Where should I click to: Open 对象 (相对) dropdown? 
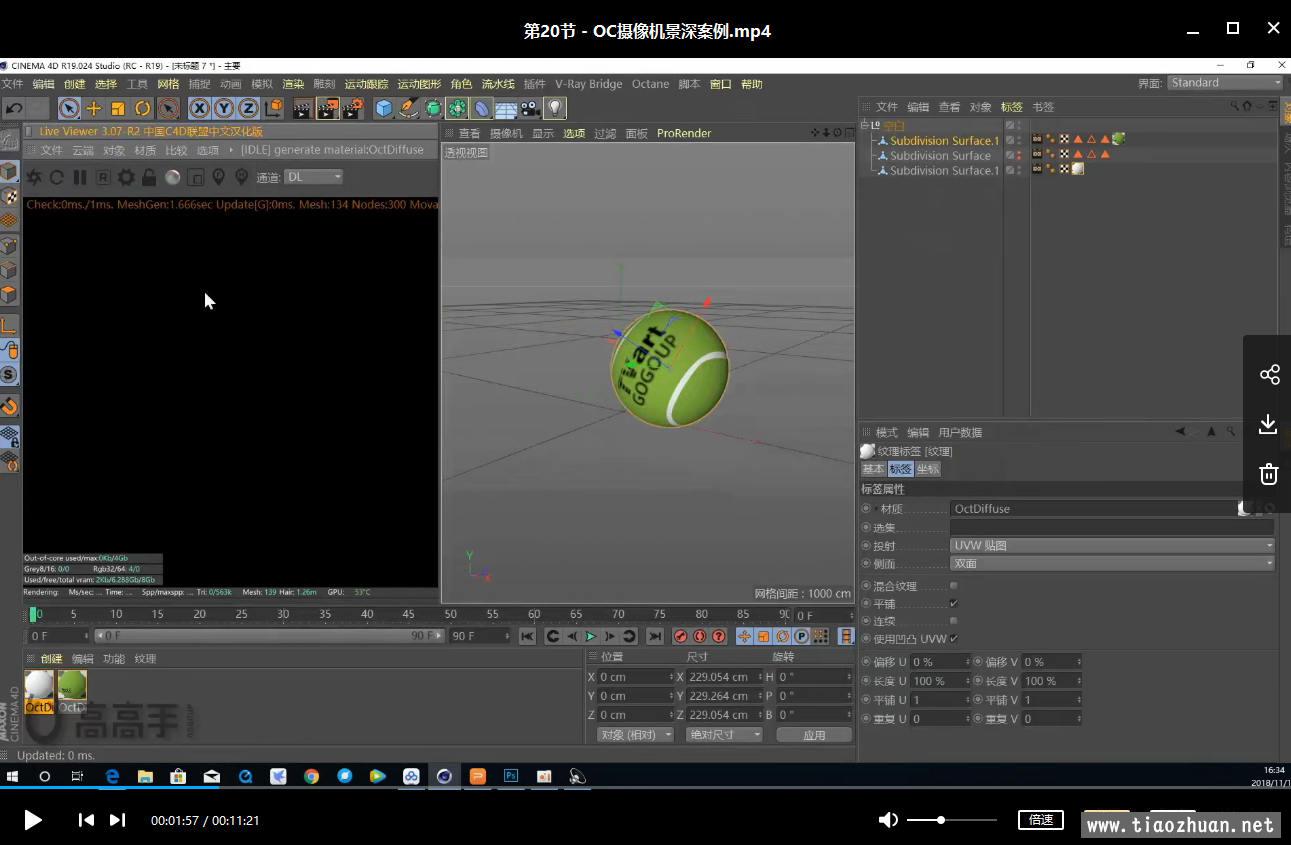pos(636,735)
